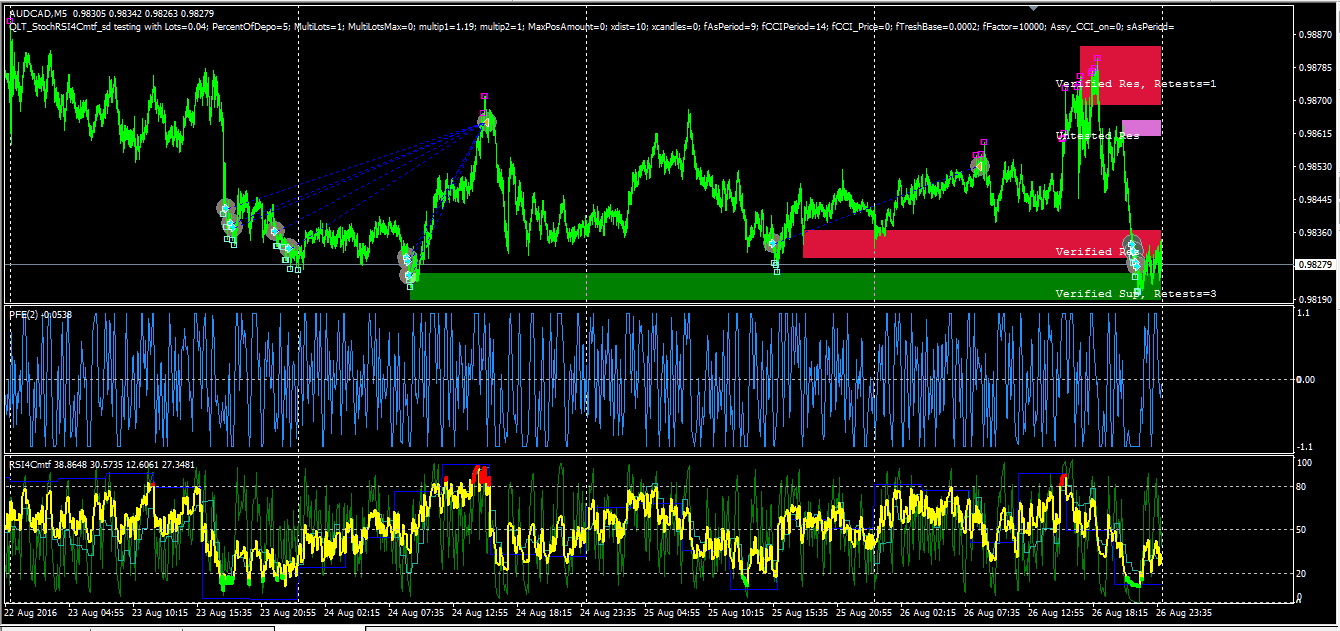Click the pink untested resistance zone
The image size is (1340, 631).
(1141, 128)
